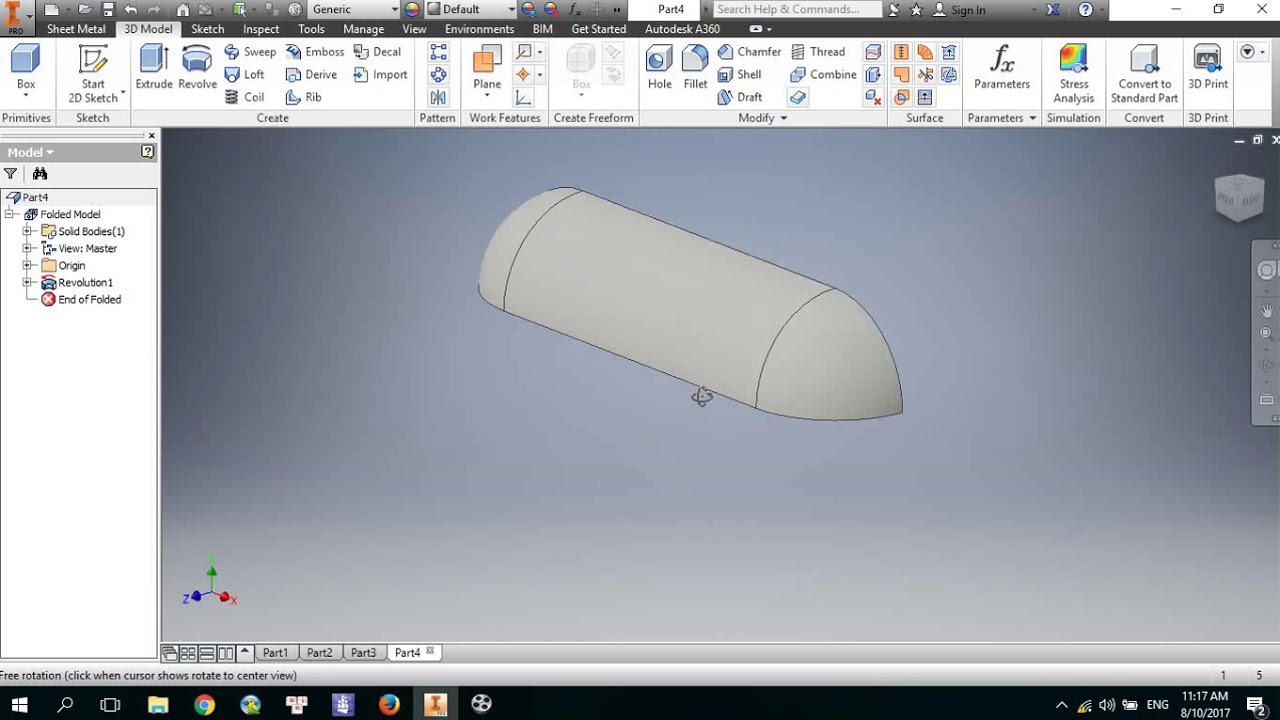The image size is (1280, 720).
Task: Select the Extrude tool
Action: [x=154, y=68]
